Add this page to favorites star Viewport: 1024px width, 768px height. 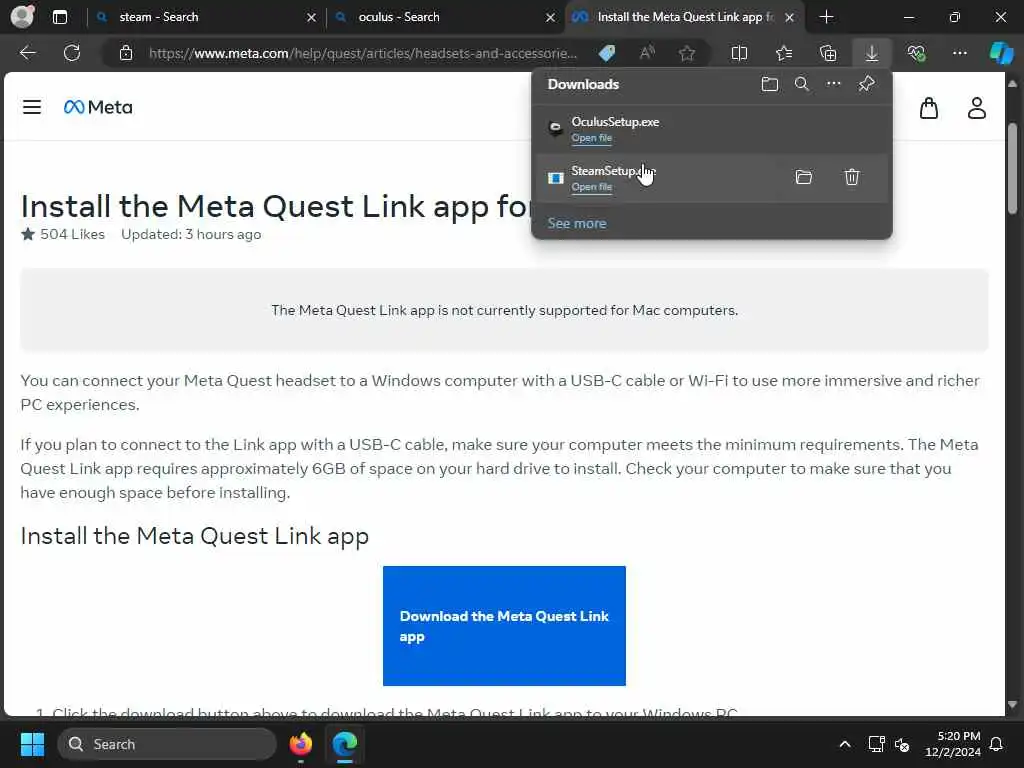[686, 53]
